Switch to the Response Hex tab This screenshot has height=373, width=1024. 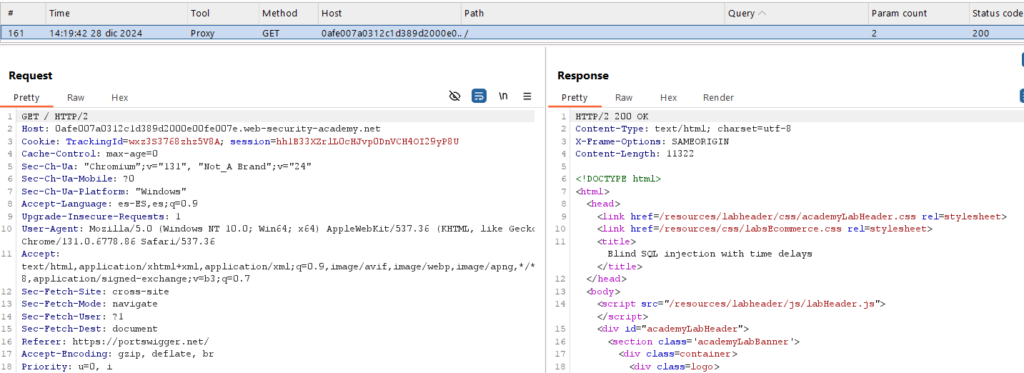pos(668,98)
